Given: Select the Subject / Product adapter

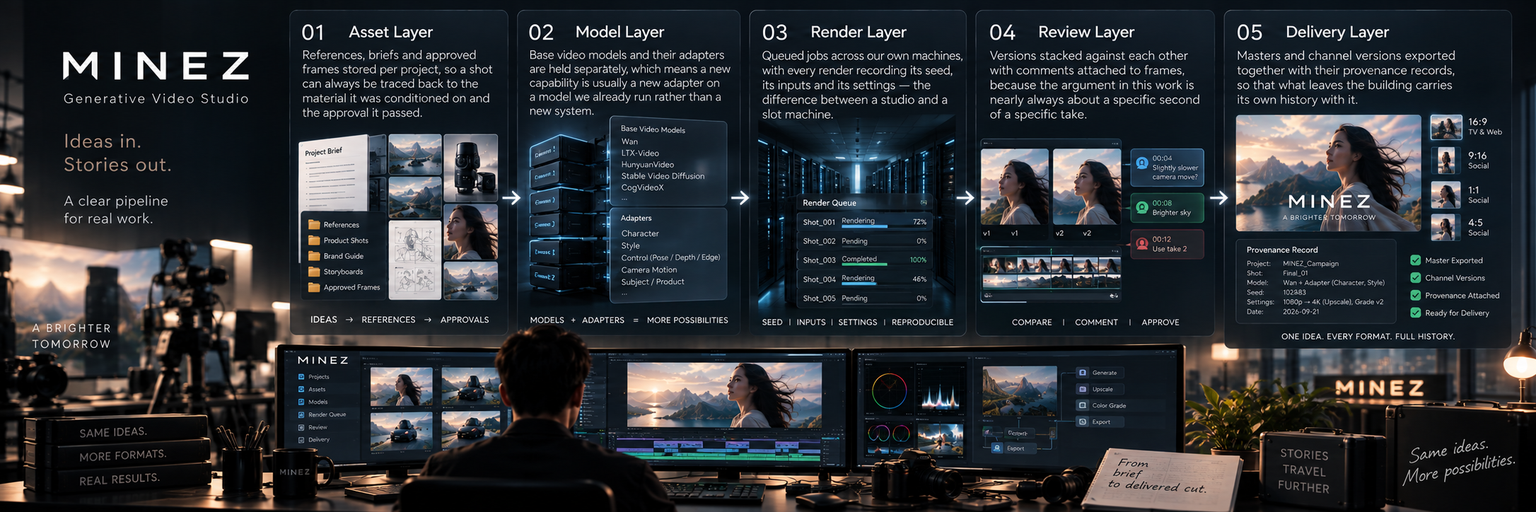Looking at the screenshot, I should (653, 282).
